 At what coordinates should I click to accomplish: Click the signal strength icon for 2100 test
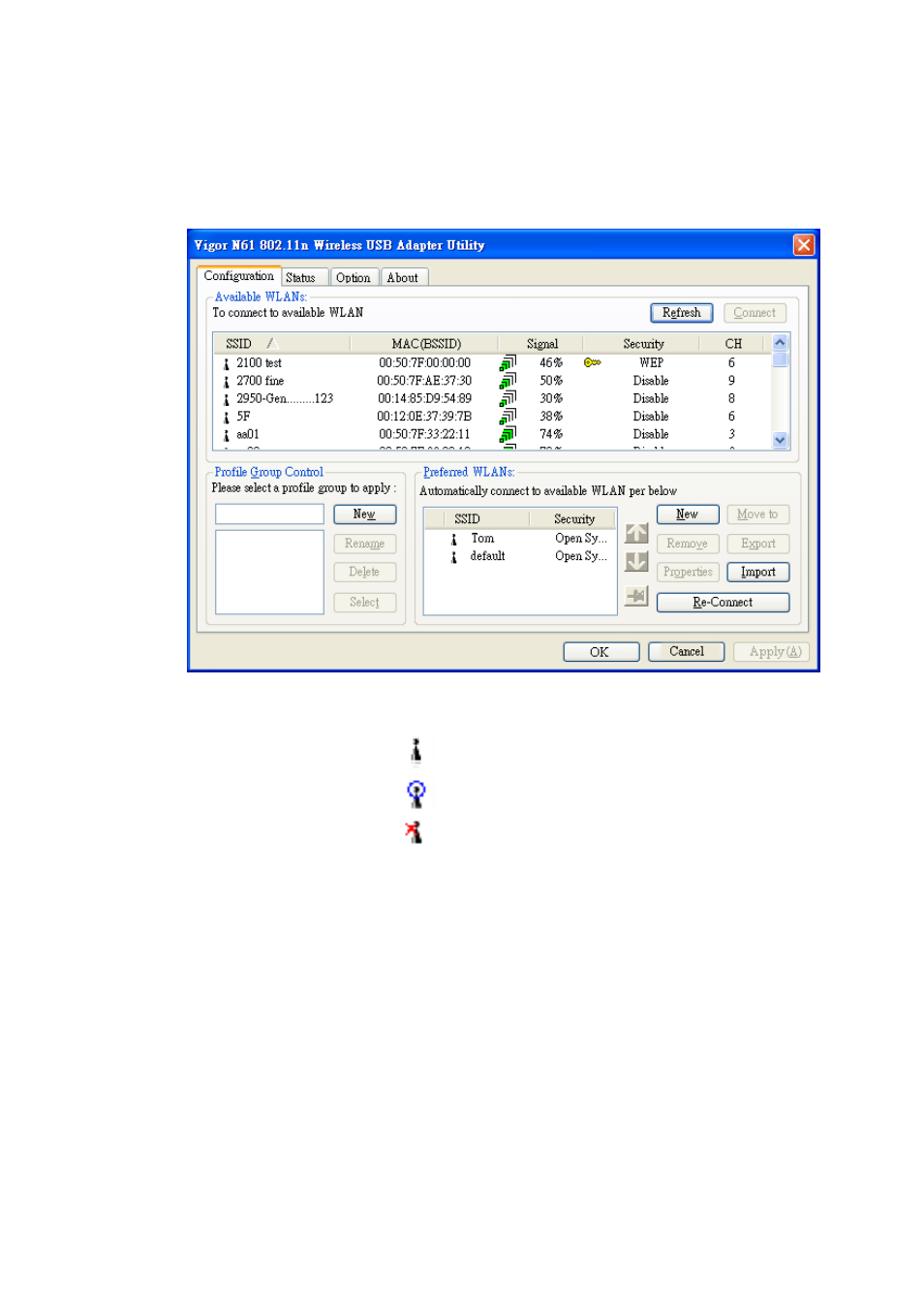[508, 363]
